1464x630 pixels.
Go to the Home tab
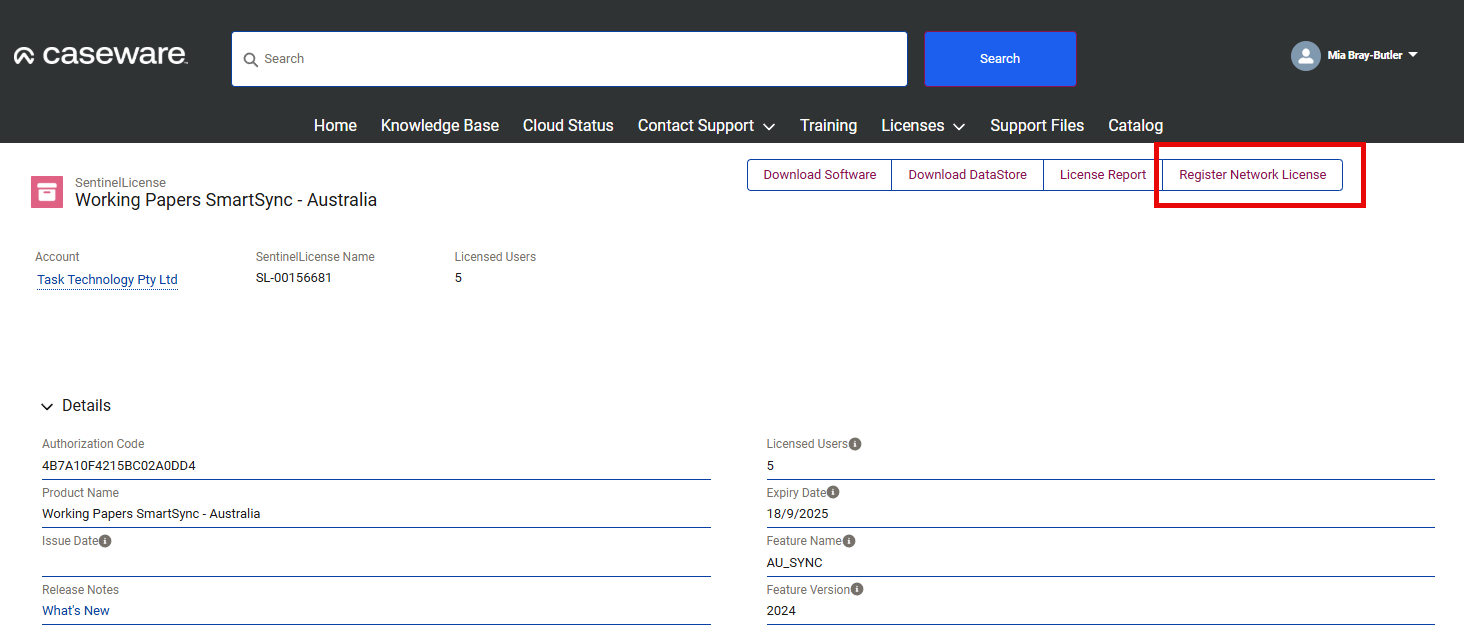click(x=335, y=125)
